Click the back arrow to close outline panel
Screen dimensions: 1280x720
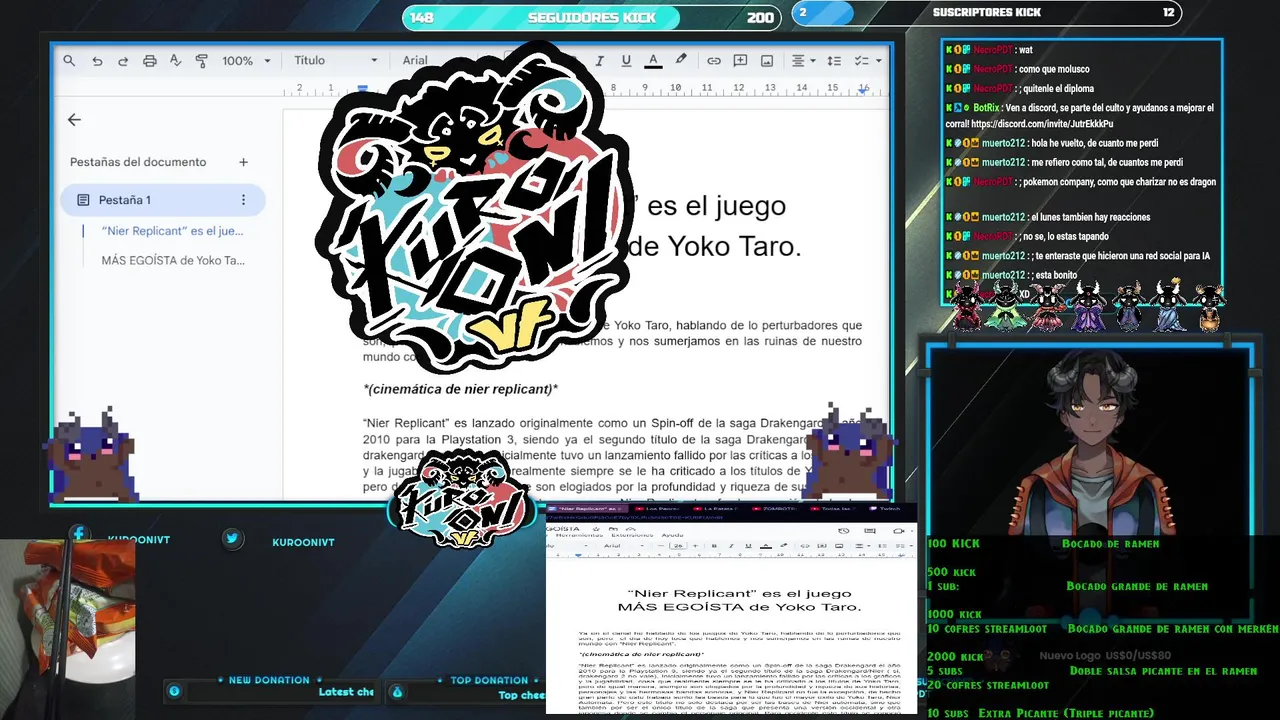(74, 120)
